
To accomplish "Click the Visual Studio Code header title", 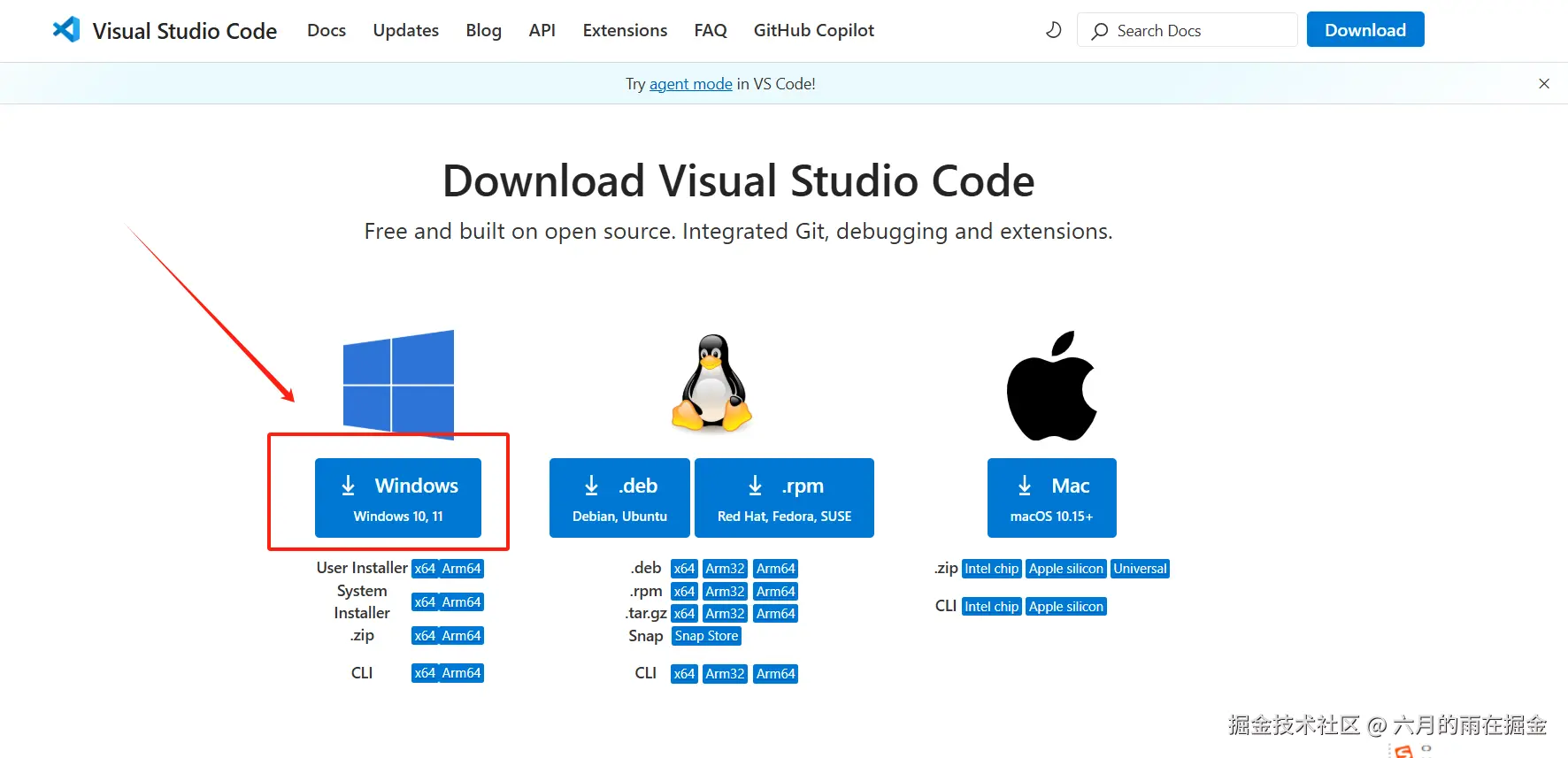I will [x=185, y=31].
